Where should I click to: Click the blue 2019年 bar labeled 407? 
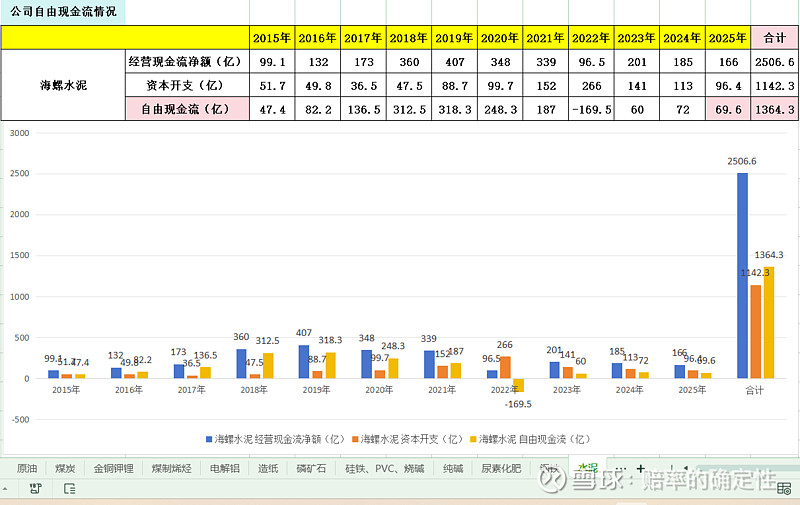(304, 362)
